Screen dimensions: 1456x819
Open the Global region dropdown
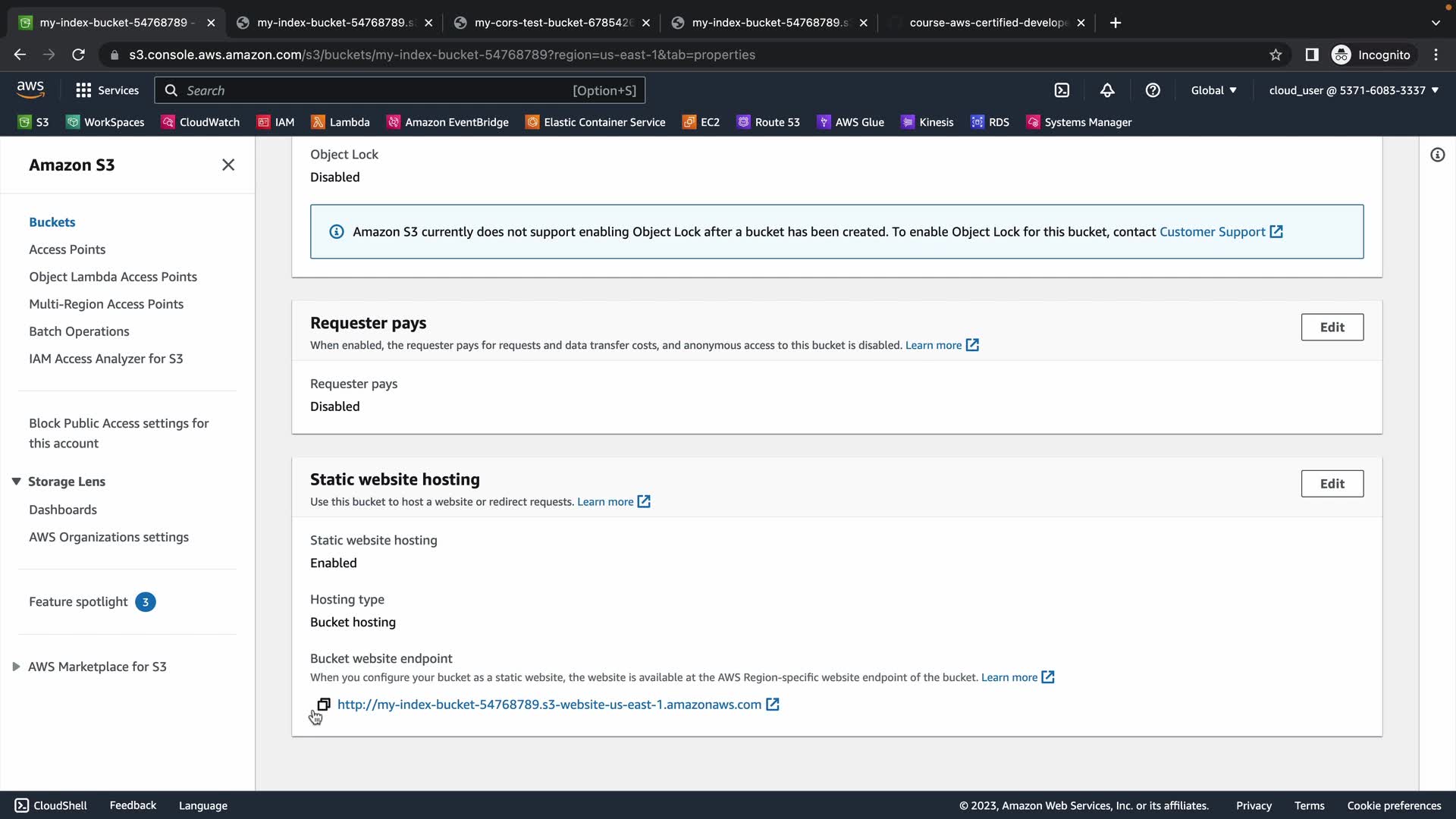point(1213,90)
